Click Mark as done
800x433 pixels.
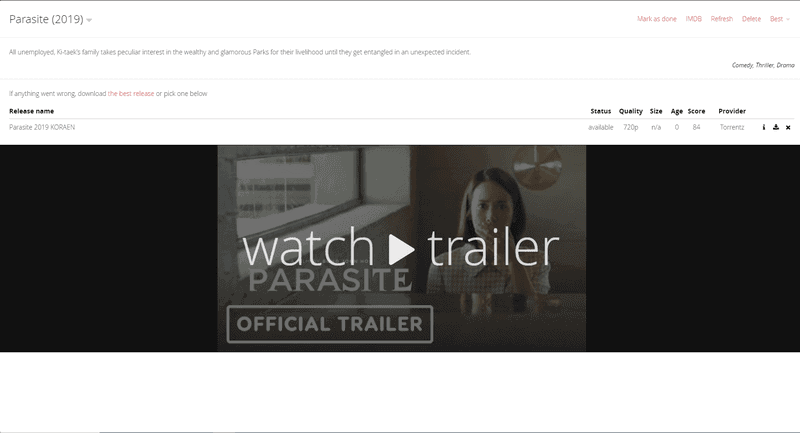coord(657,19)
